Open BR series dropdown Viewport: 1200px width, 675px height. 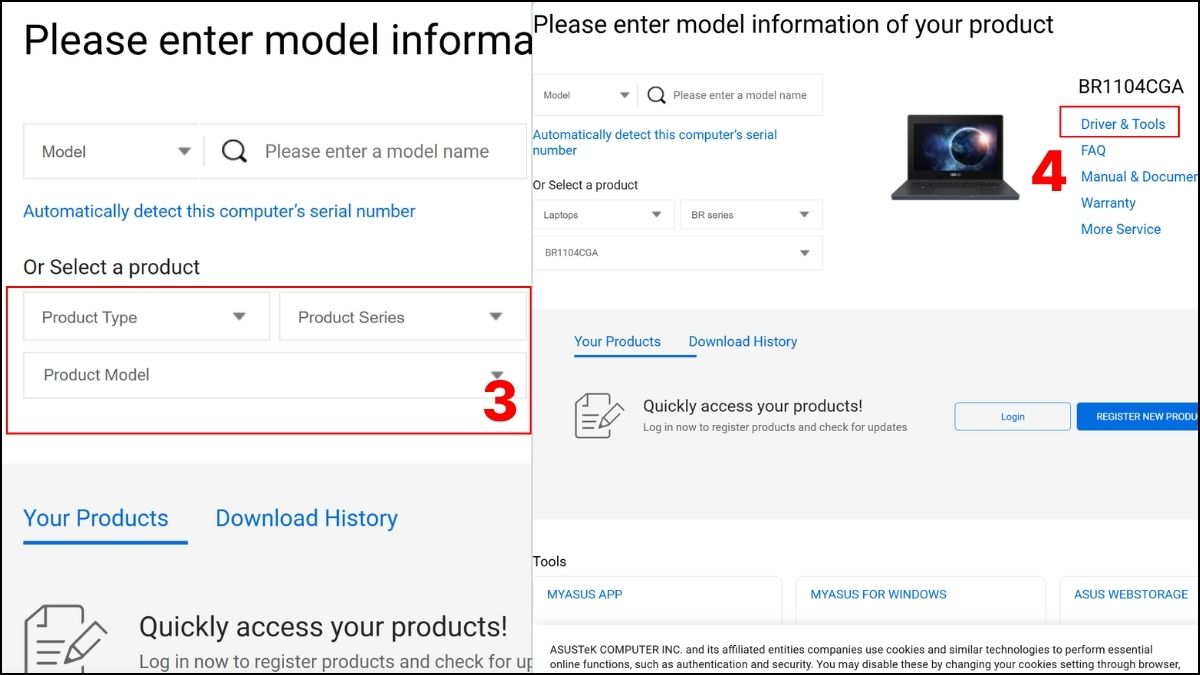pyautogui.click(x=751, y=215)
